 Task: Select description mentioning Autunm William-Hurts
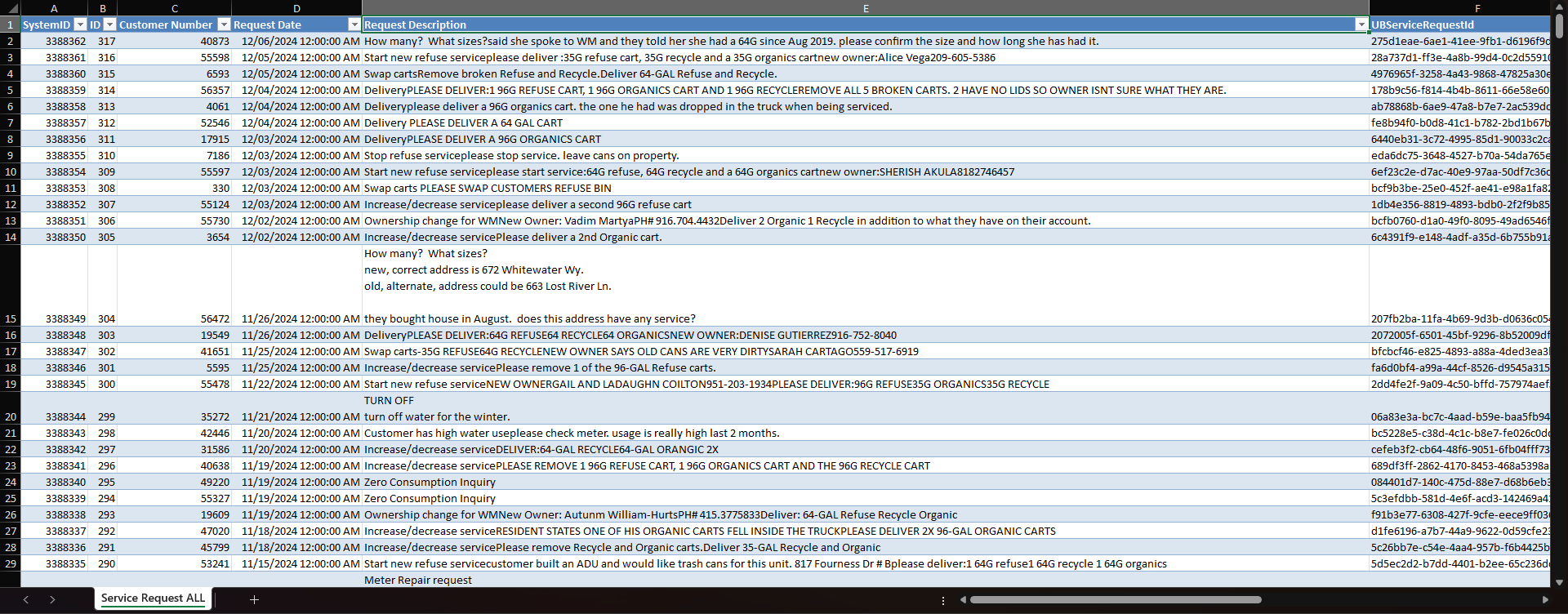point(866,514)
